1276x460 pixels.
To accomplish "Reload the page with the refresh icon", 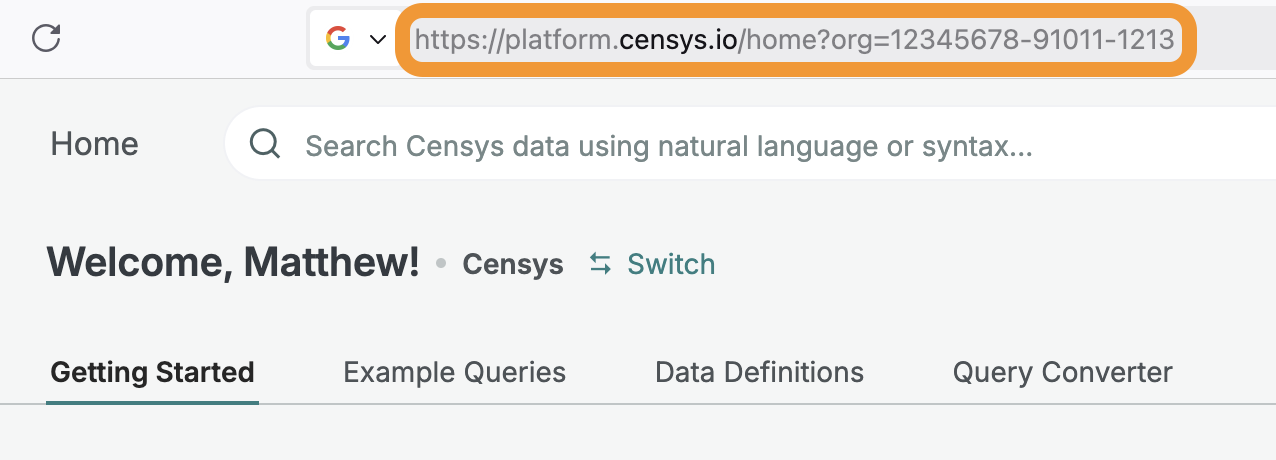I will pos(46,39).
